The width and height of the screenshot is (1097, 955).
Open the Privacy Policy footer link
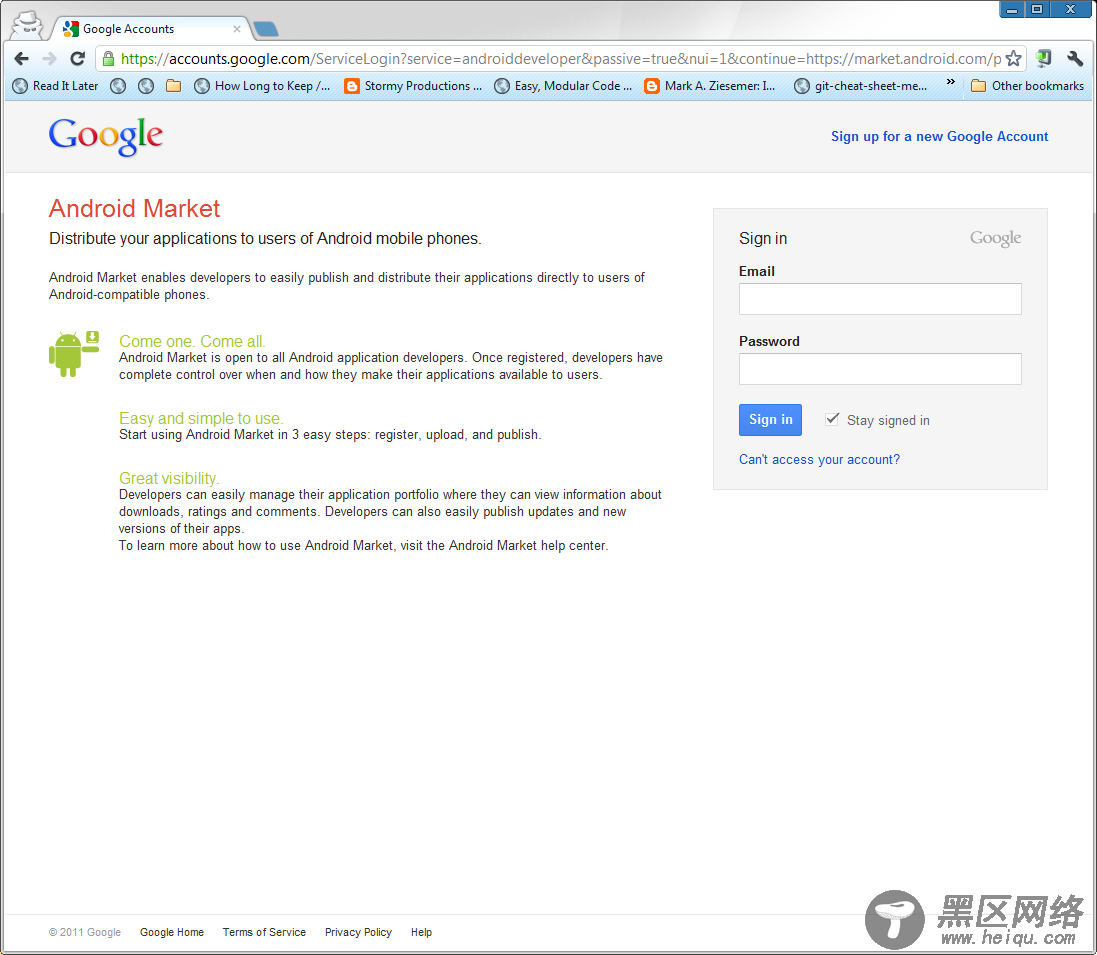[x=358, y=932]
